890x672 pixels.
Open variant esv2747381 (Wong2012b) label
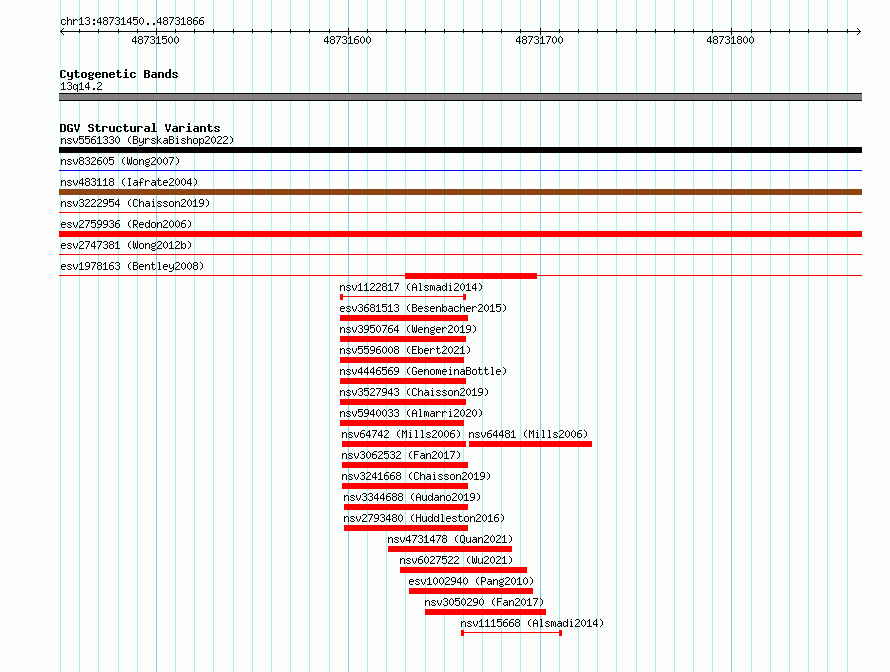[126, 245]
